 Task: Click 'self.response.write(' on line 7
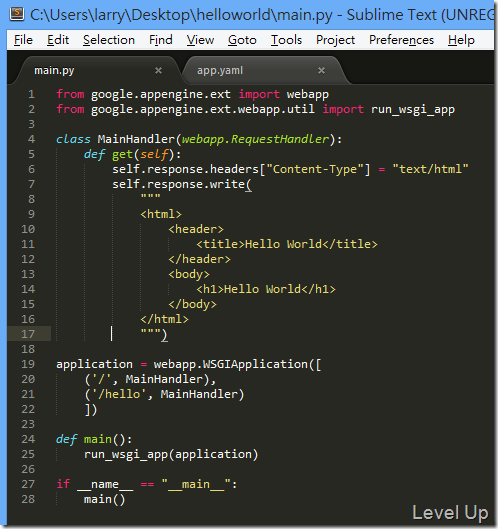pyautogui.click(x=182, y=185)
